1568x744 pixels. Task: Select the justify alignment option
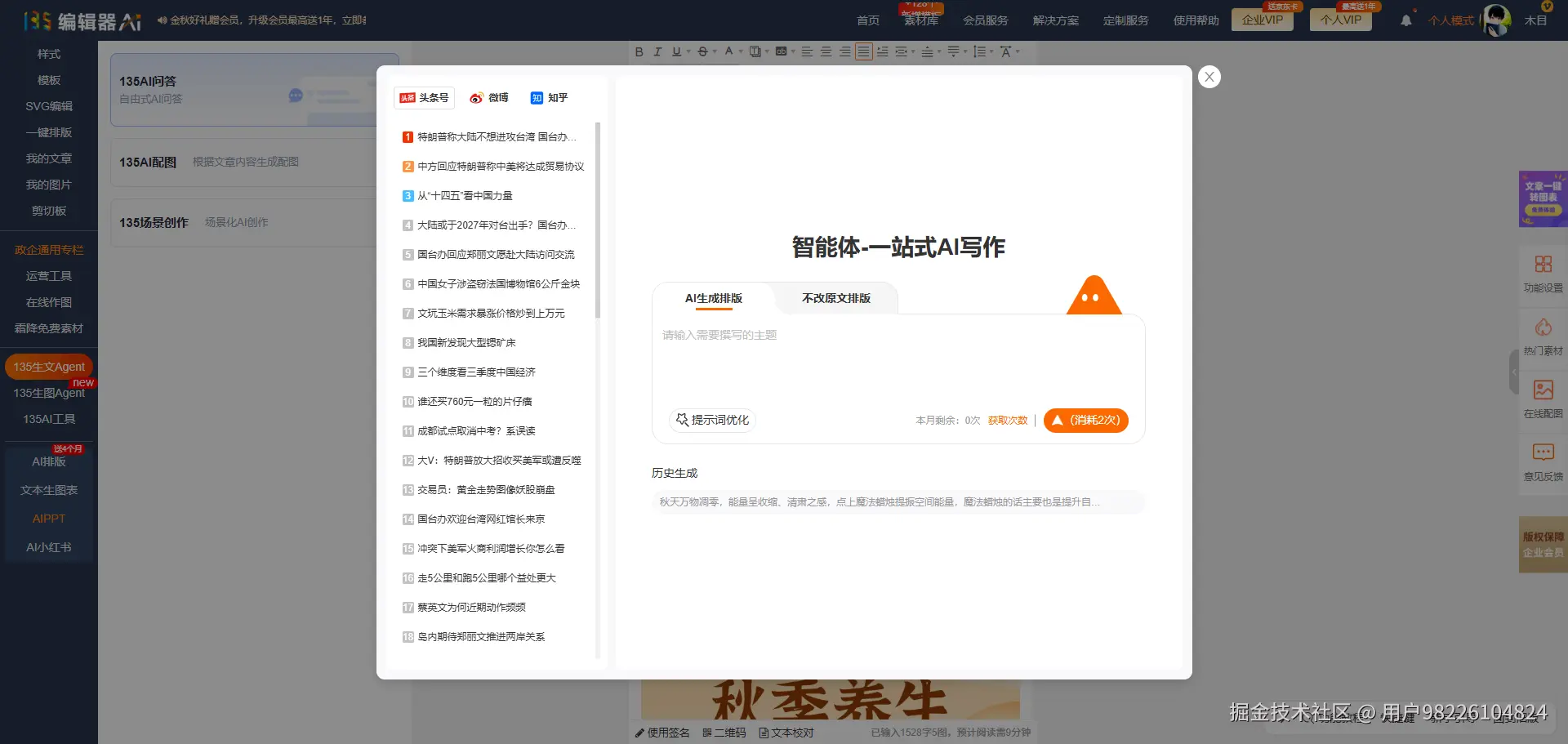(x=863, y=51)
